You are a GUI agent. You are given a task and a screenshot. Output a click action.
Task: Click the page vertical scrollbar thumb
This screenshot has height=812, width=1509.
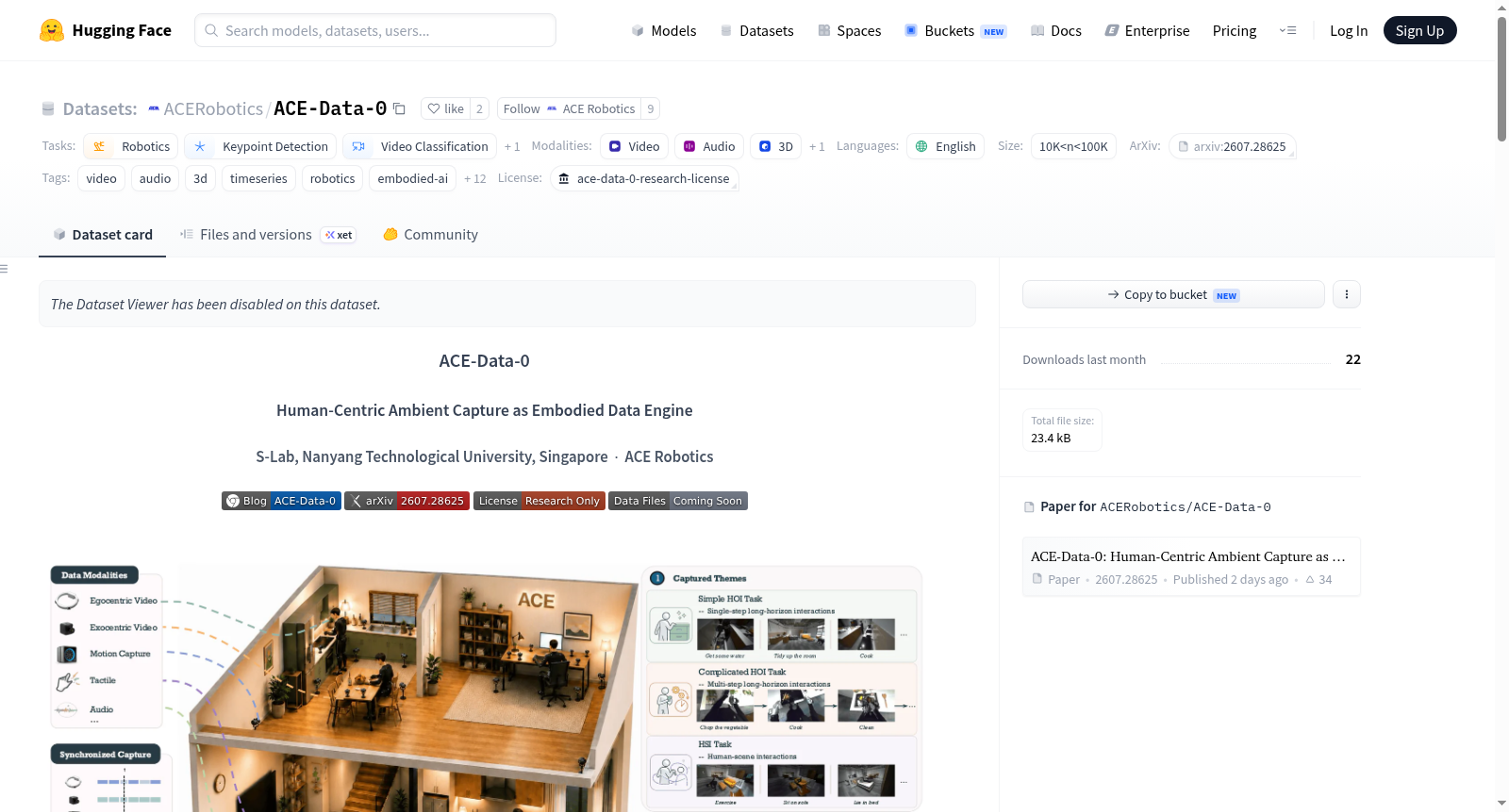point(1501,78)
